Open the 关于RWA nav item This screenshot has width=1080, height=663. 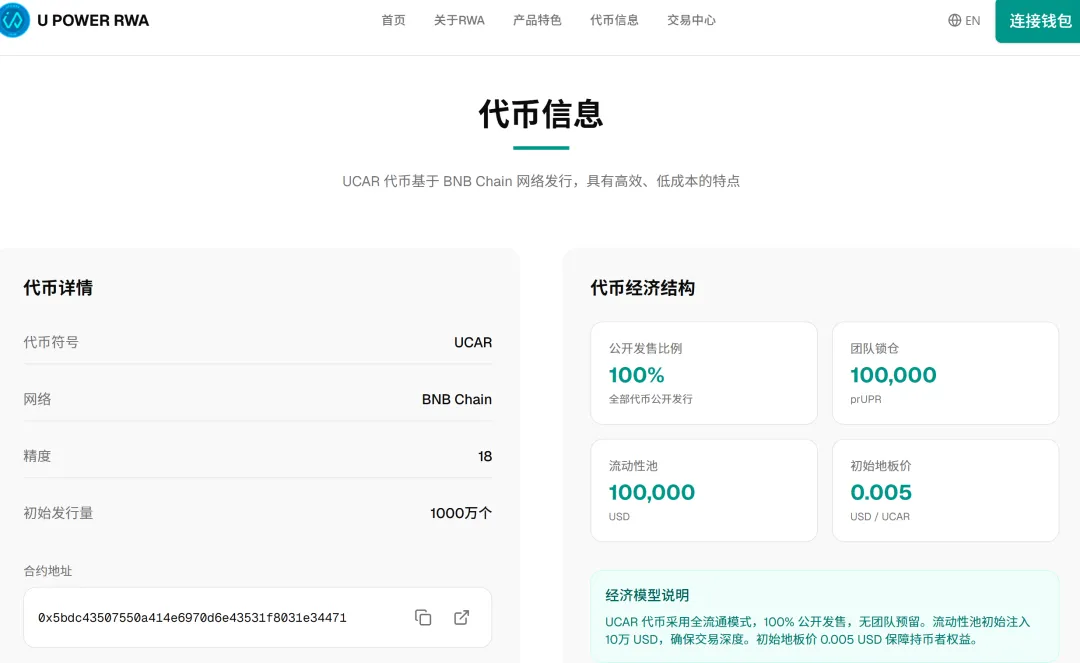(x=459, y=21)
